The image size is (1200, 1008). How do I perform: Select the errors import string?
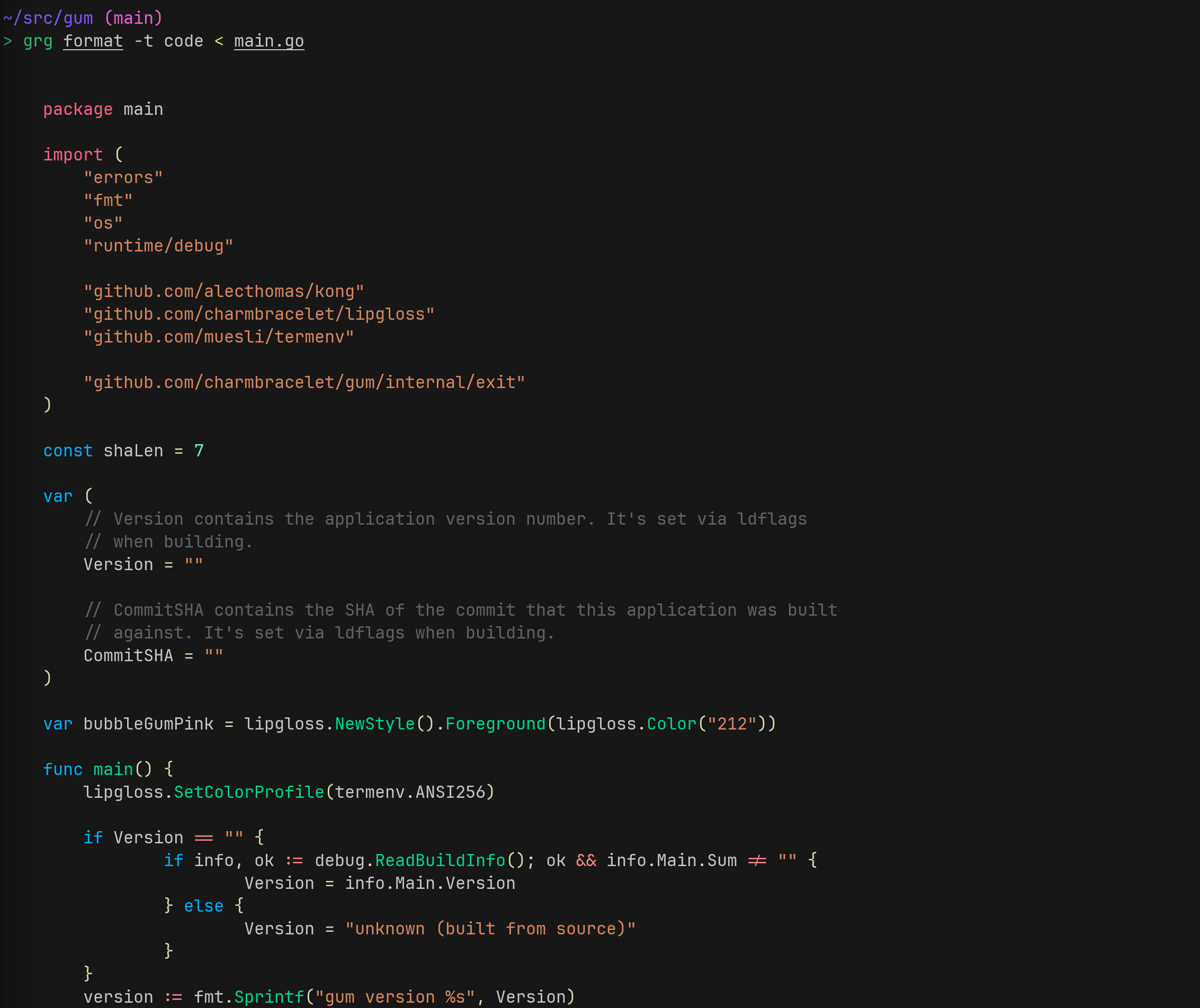(x=123, y=177)
